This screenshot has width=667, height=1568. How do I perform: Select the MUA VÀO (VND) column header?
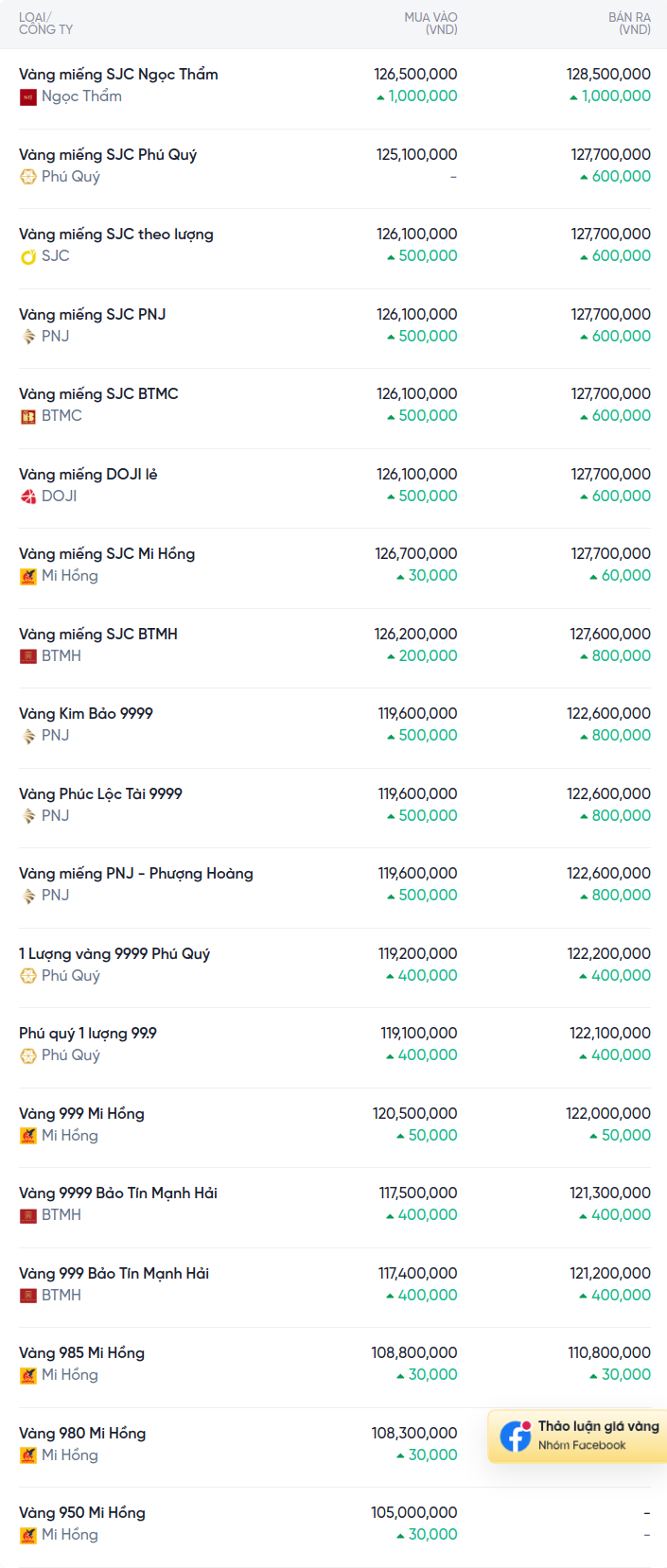click(430, 24)
